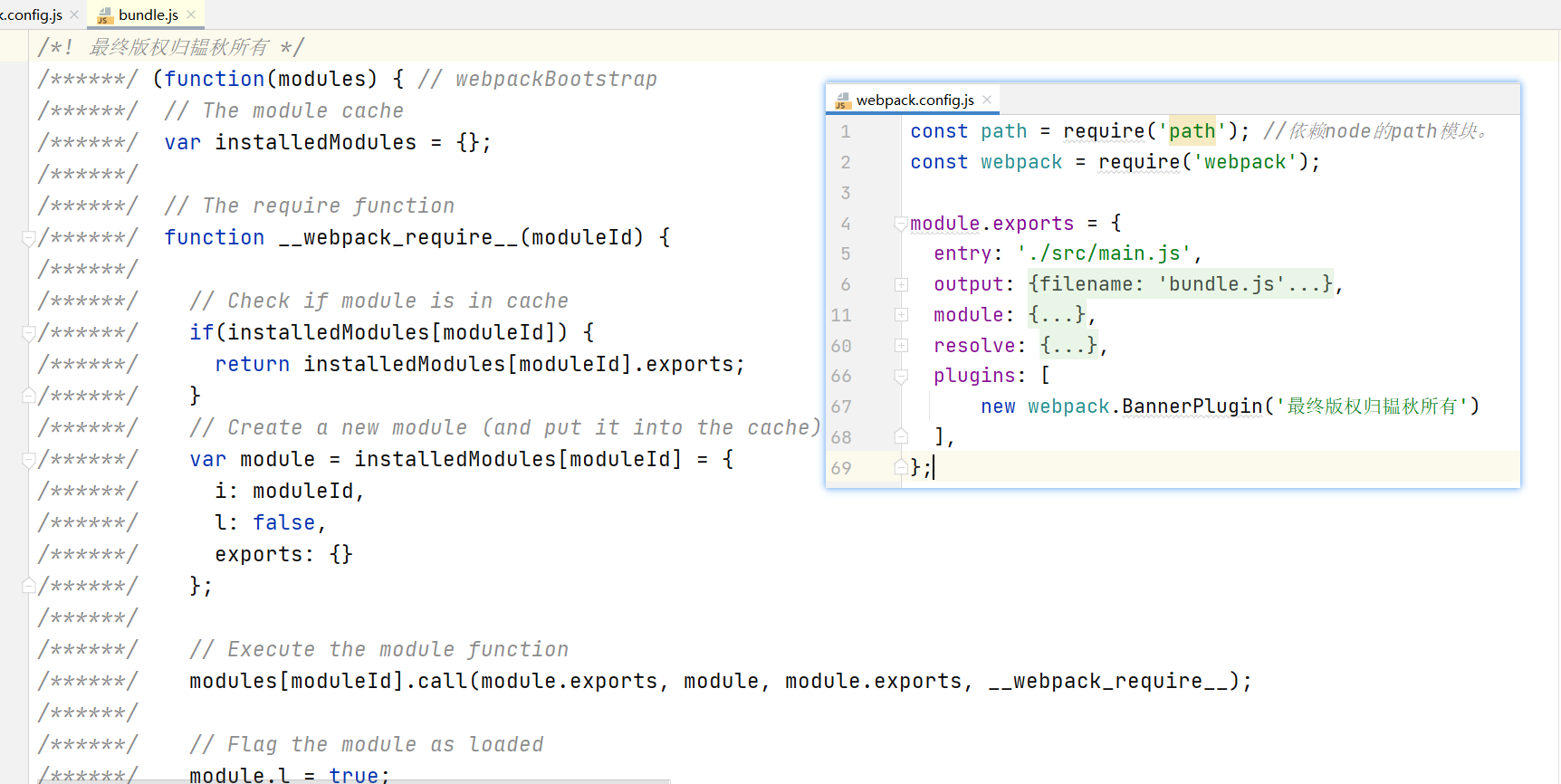Click './src/main.js' entry string
The image size is (1561, 784).
[1104, 253]
